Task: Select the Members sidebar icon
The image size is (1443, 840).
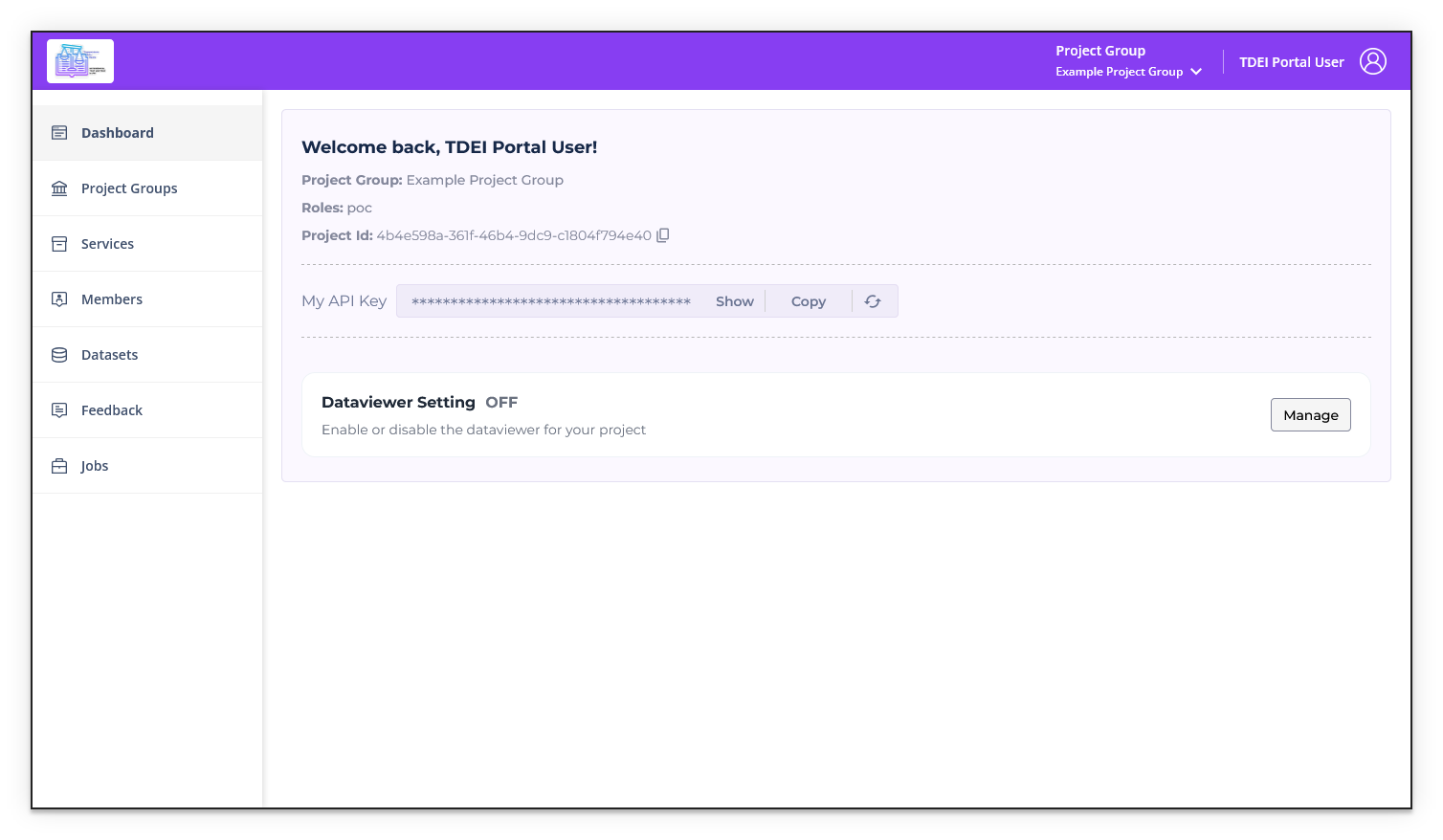Action: coord(58,298)
